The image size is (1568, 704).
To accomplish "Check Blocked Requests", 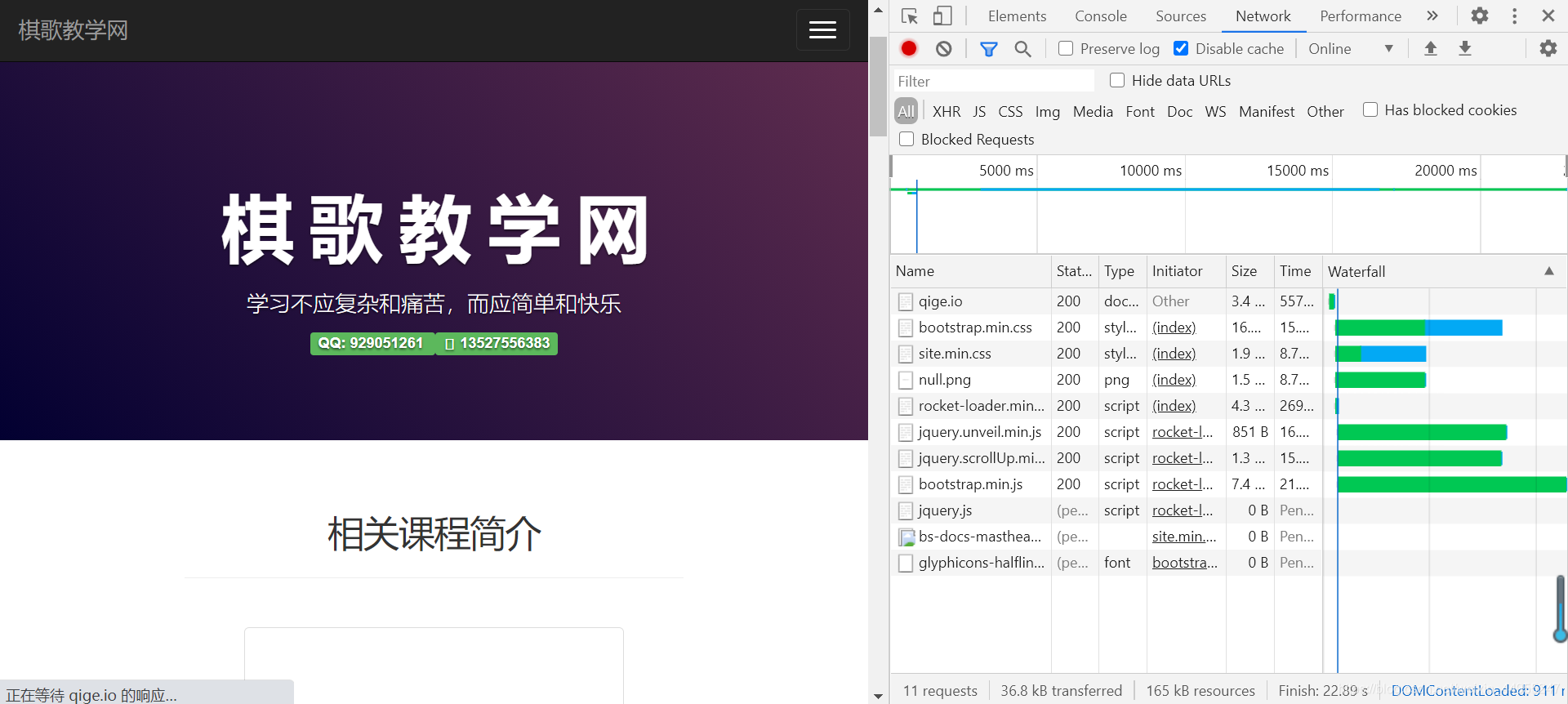I will pos(906,139).
